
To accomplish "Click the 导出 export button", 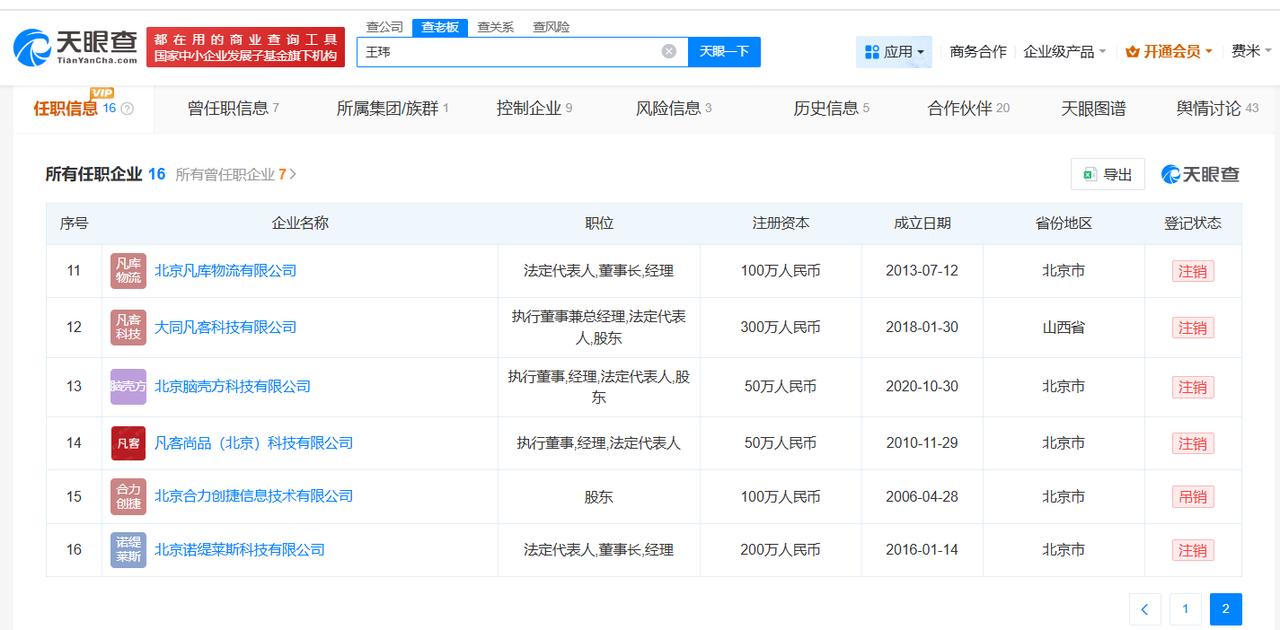I will coord(1107,174).
